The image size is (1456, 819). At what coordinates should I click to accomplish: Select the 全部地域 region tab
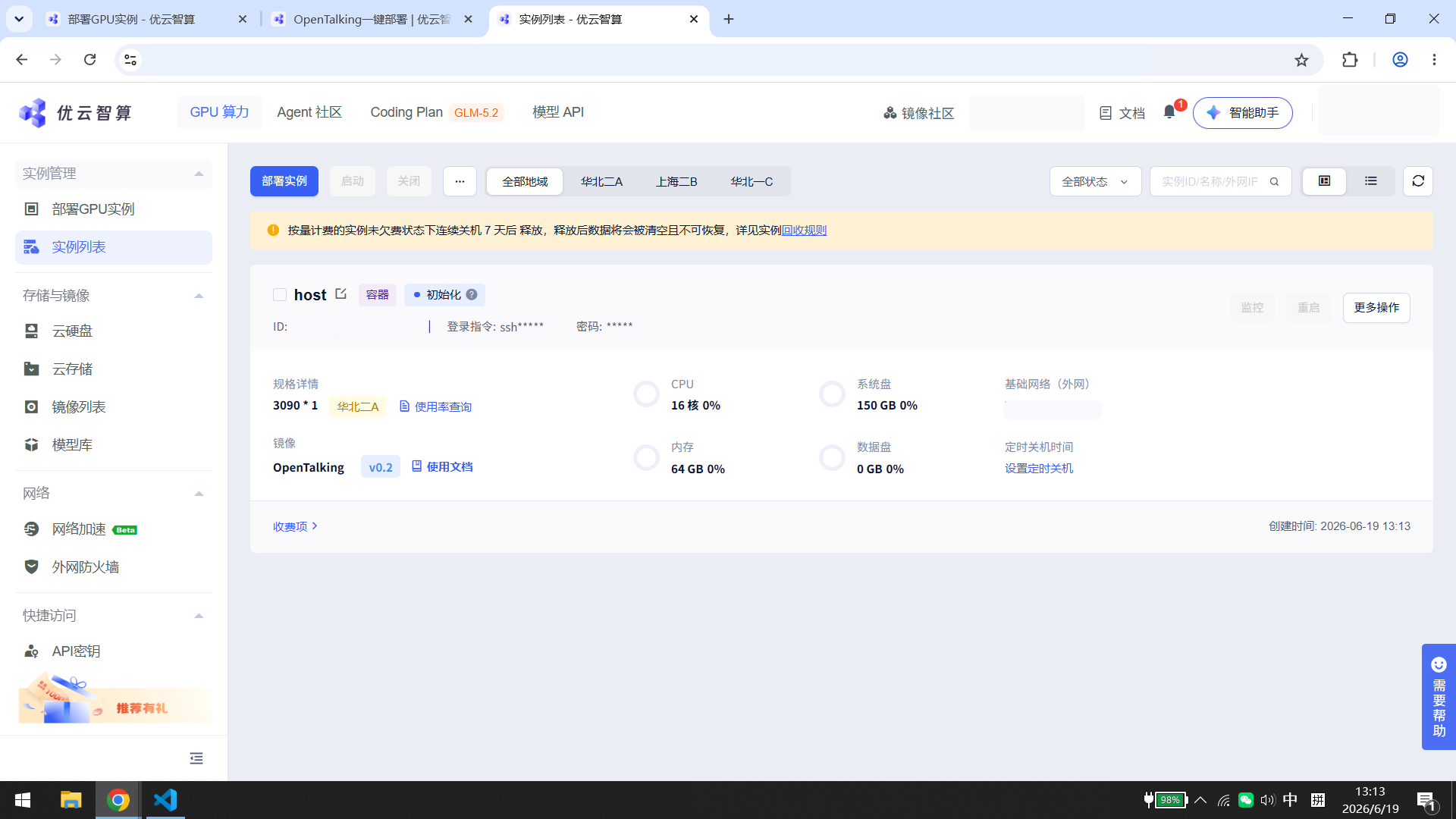pos(525,182)
